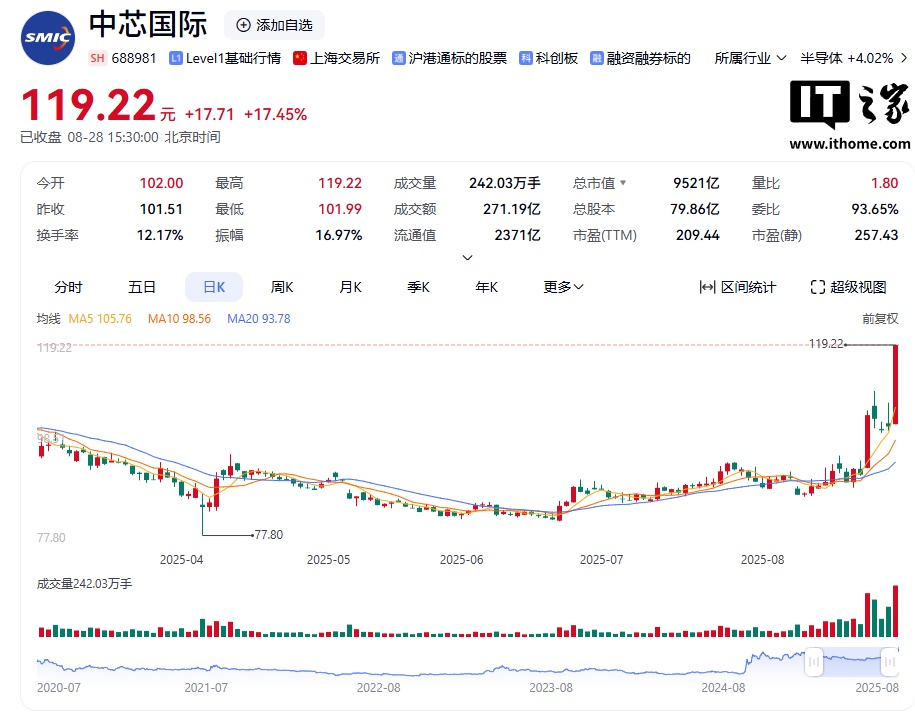
Task: Expand the 所属行业 dropdown arrow
Action: pyautogui.click(x=781, y=58)
